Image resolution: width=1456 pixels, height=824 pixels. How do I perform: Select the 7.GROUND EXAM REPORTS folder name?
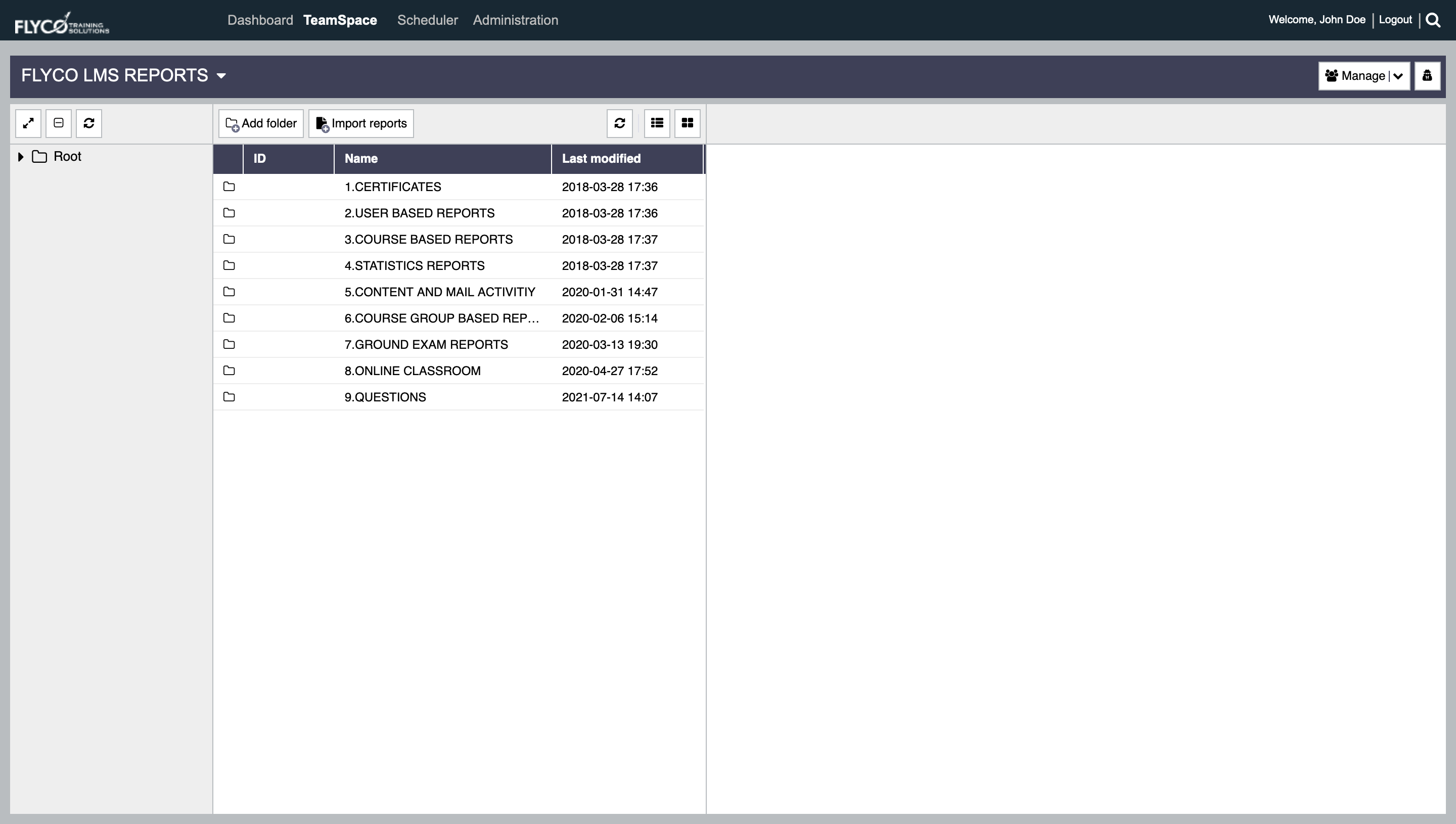coord(426,344)
